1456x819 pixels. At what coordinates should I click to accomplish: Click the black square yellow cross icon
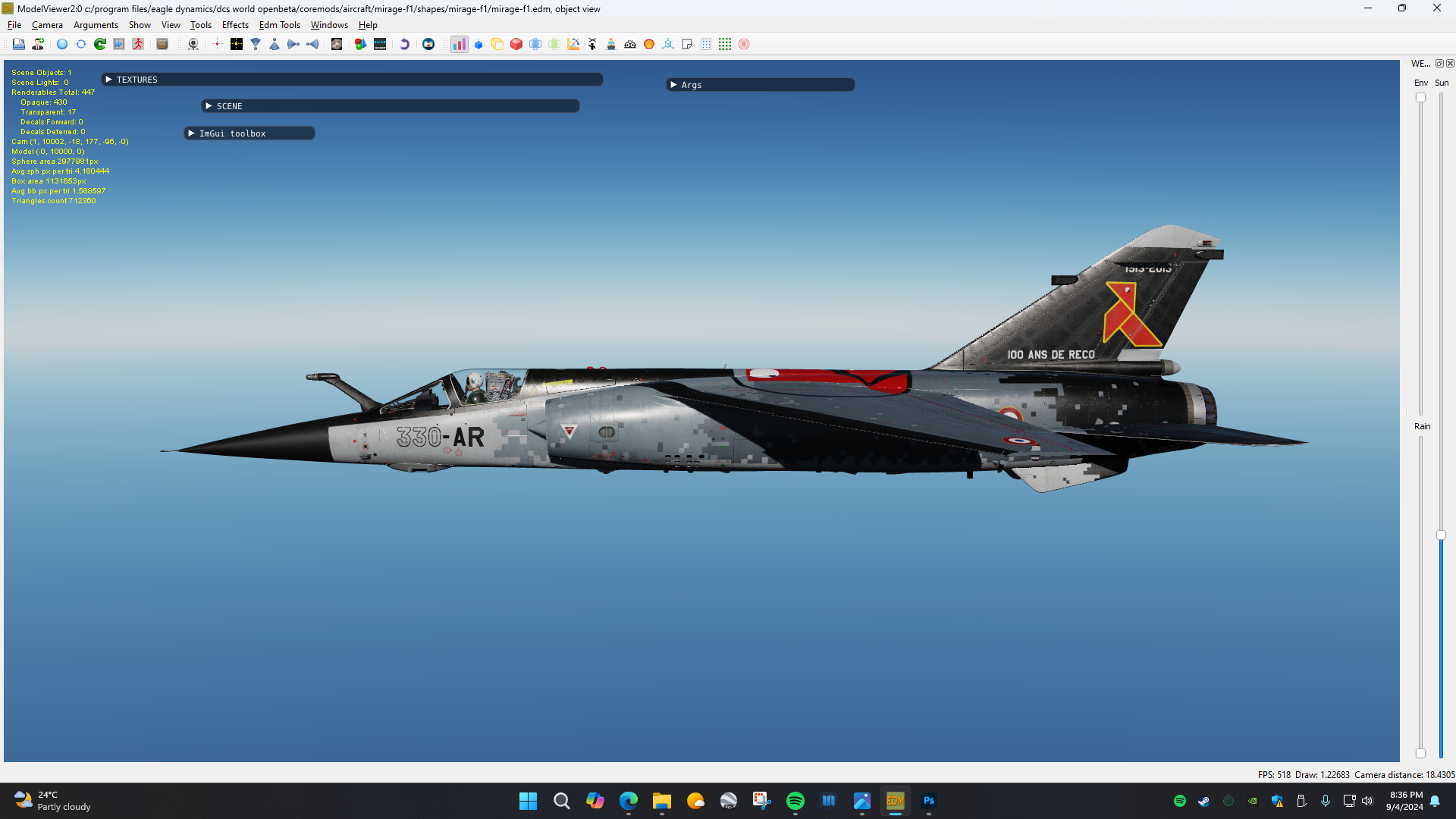(237, 44)
